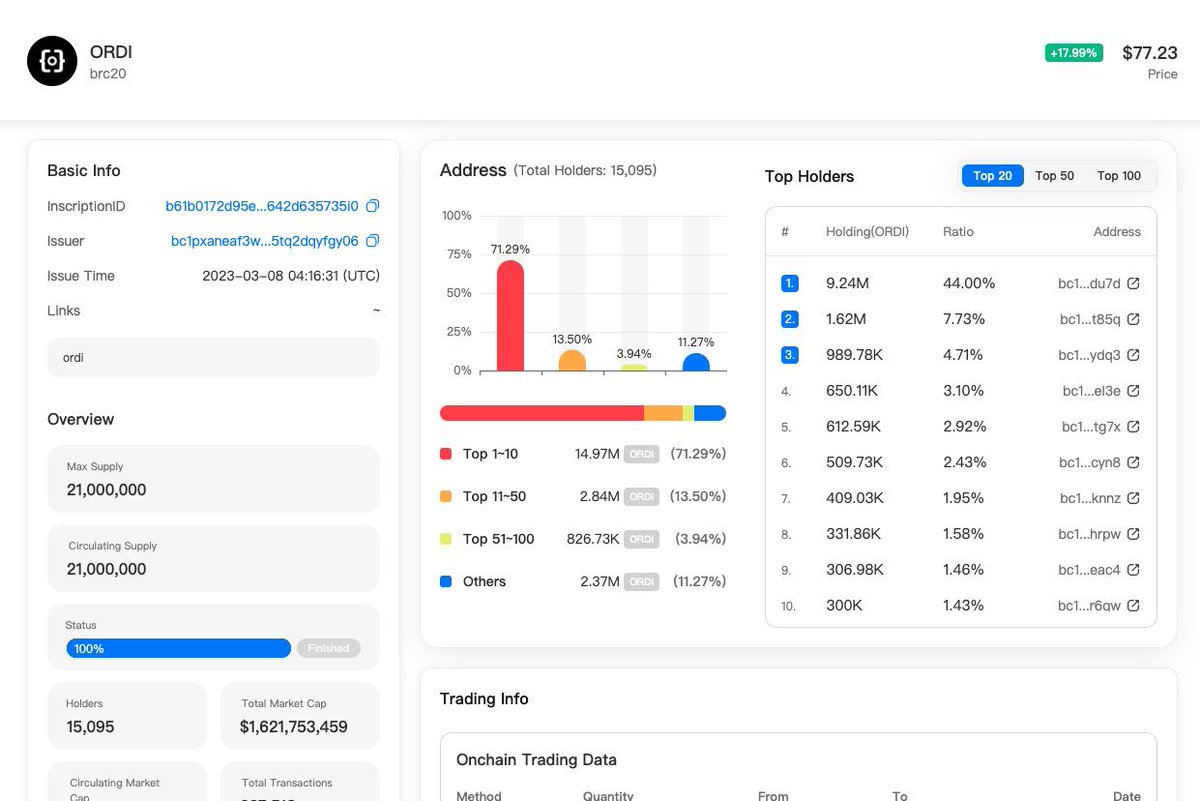Click the orange Top 11~50 legend swatch

[446, 496]
